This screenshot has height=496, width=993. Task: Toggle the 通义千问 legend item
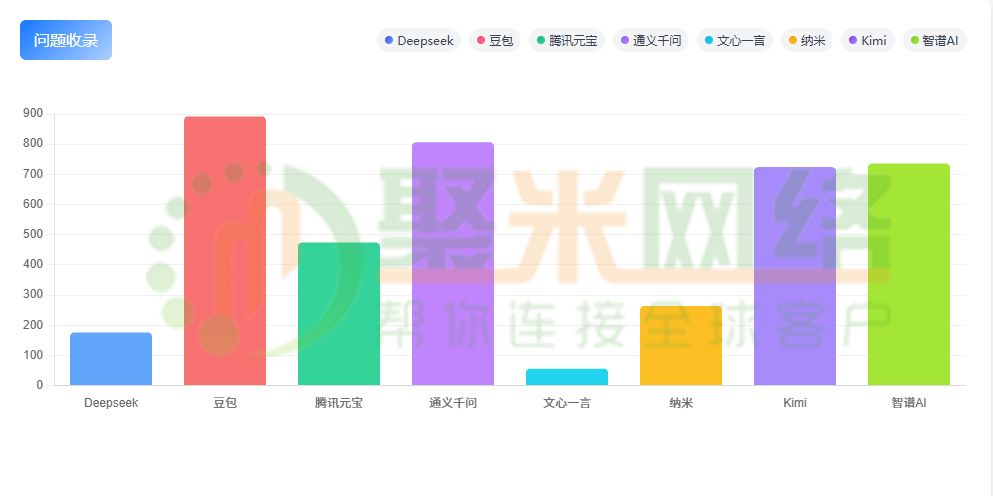pos(651,41)
